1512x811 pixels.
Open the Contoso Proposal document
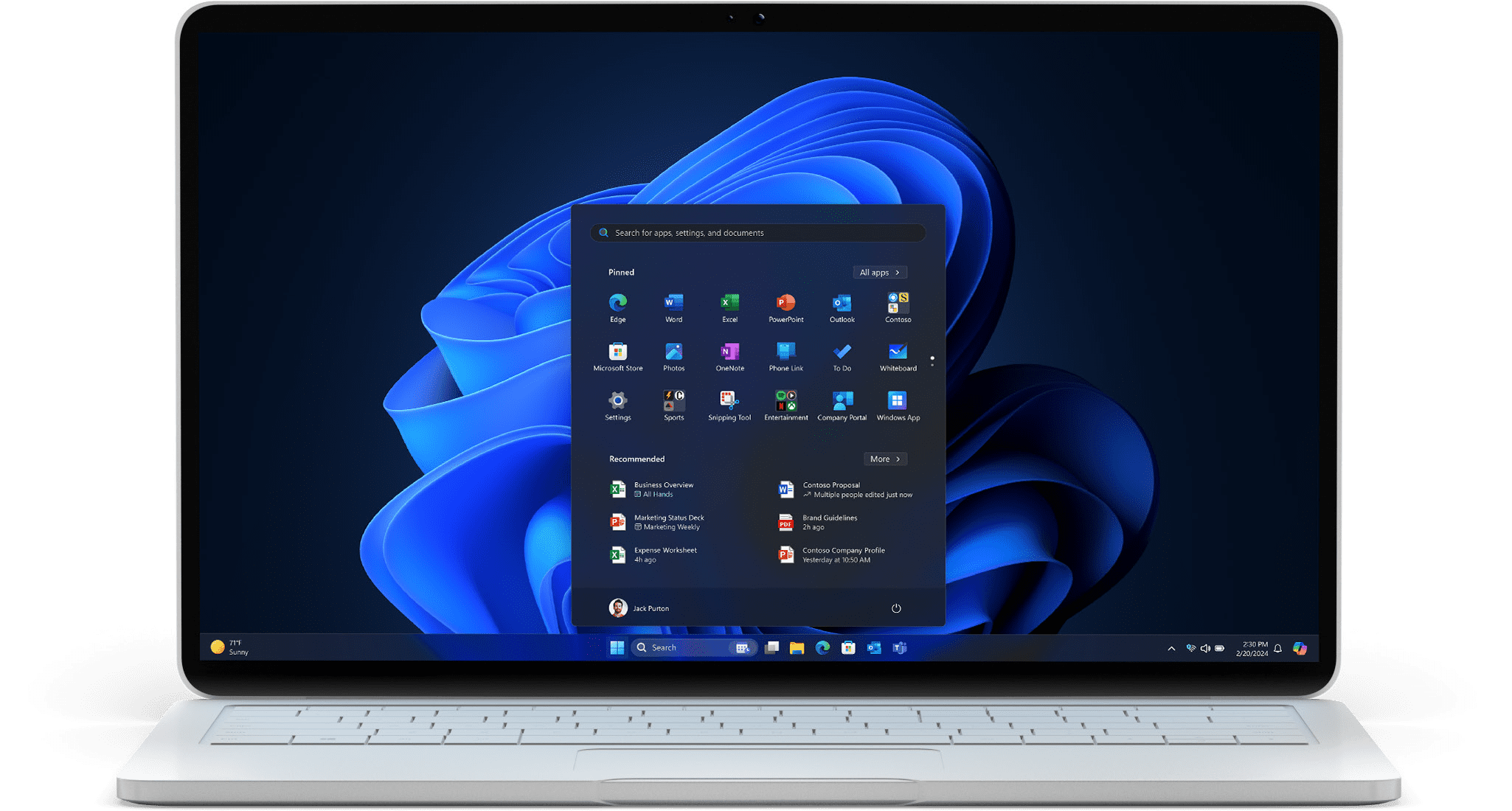(846, 490)
